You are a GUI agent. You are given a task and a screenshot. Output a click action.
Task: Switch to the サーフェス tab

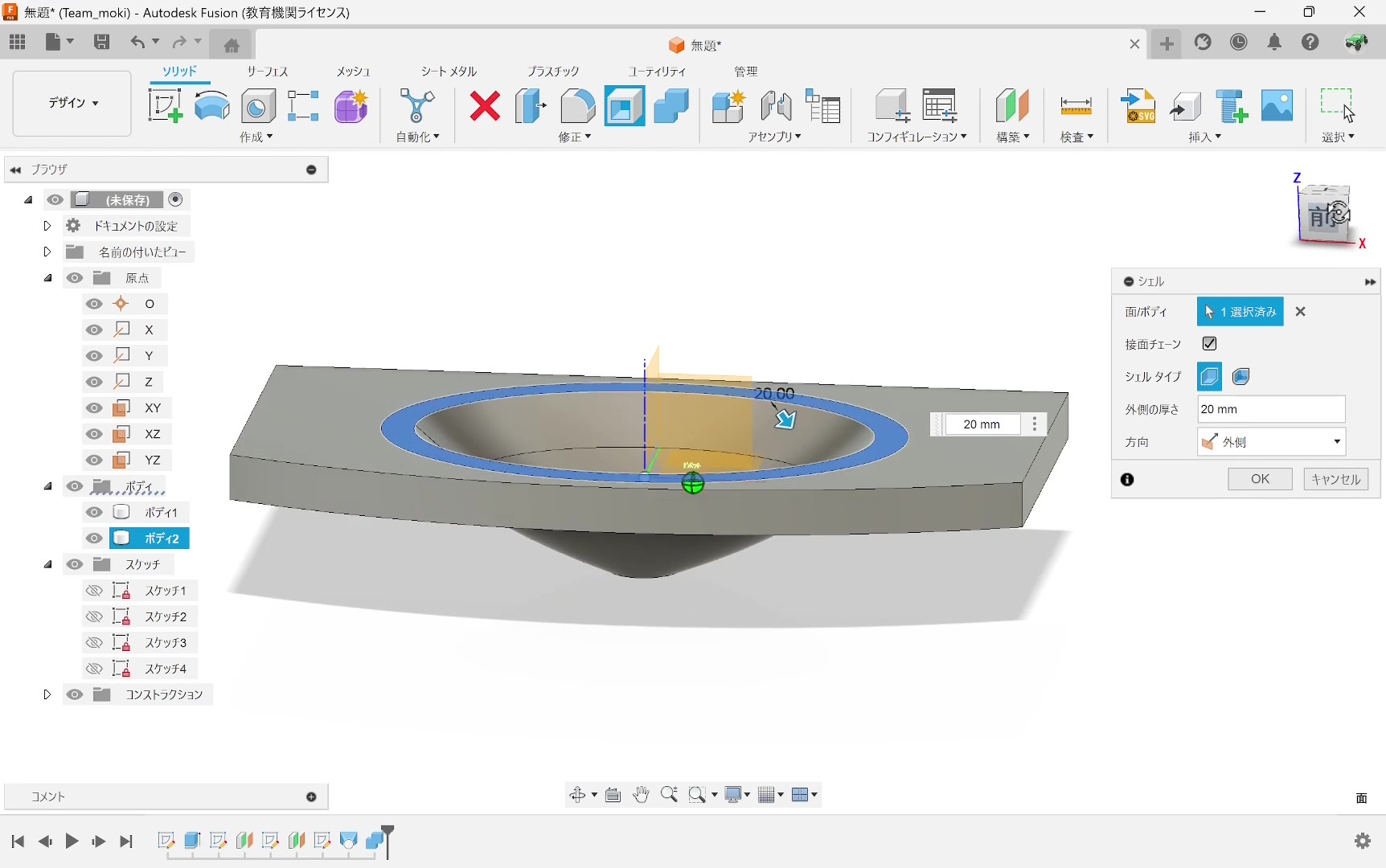267,72
